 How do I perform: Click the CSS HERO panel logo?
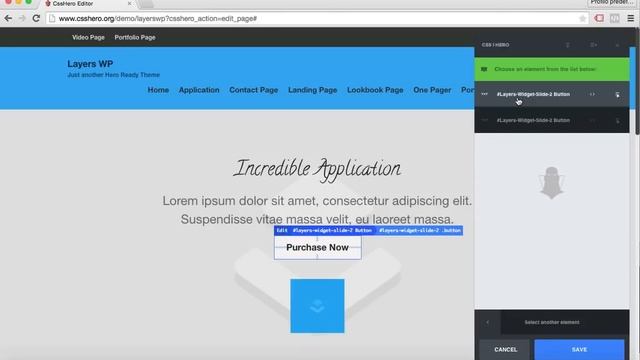(495, 45)
